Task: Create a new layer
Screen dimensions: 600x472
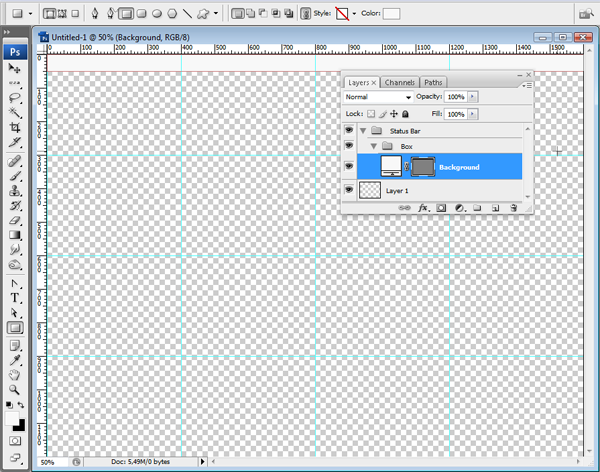Action: tap(495, 208)
